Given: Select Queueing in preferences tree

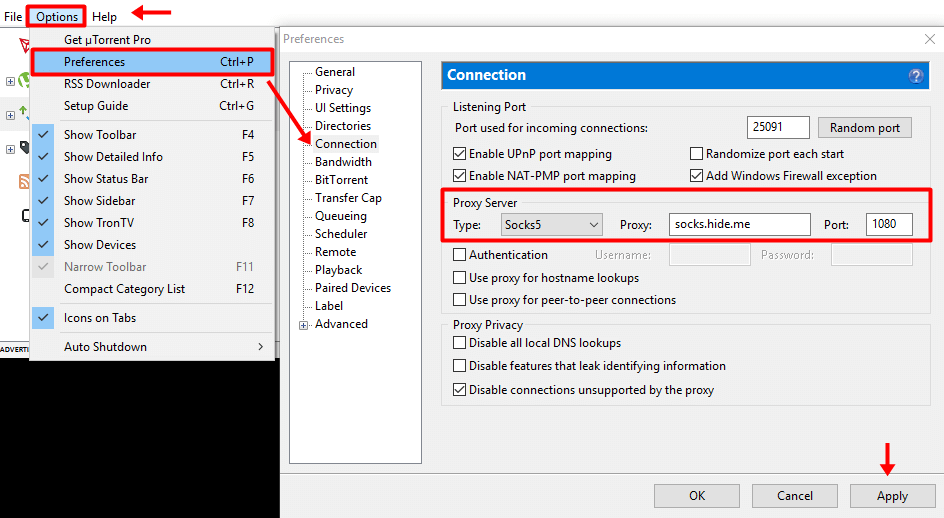Looking at the screenshot, I should coord(340,216).
